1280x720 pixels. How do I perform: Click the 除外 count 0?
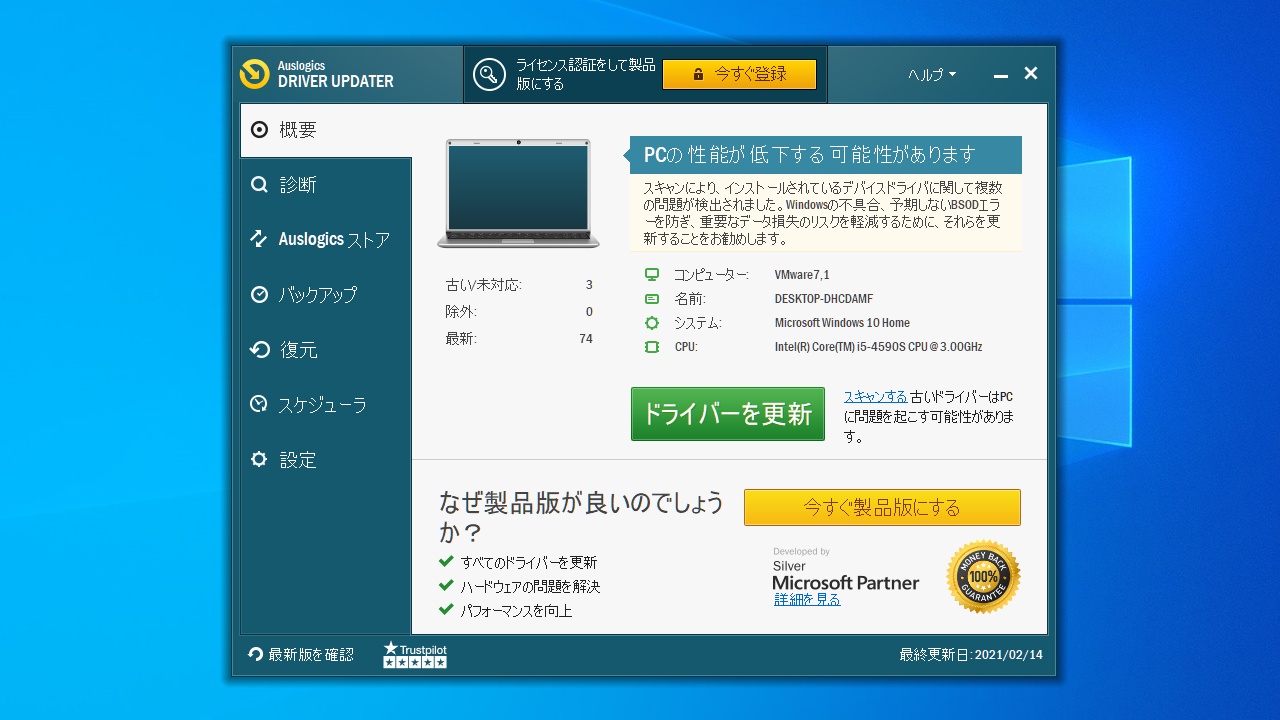(x=589, y=312)
